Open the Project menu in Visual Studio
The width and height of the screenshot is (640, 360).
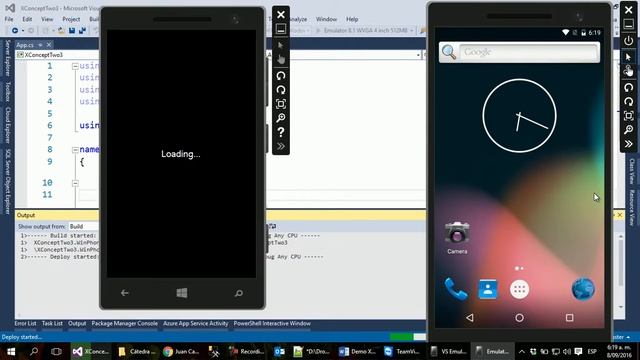pos(71,19)
